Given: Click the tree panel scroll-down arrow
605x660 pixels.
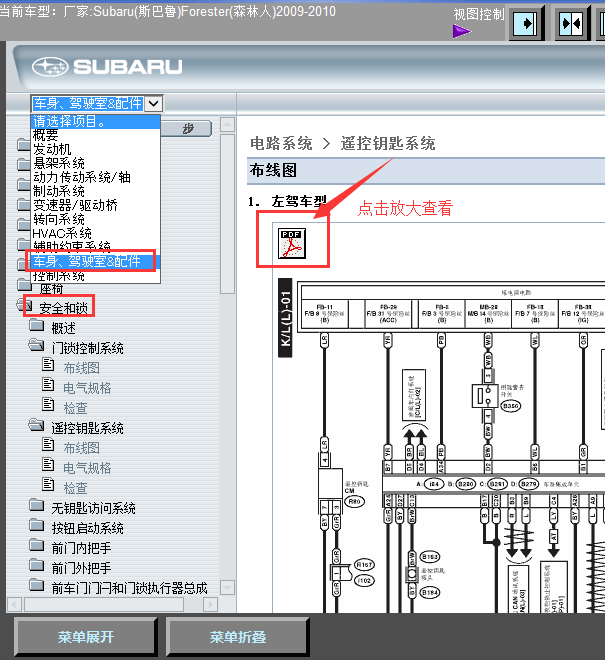Looking at the screenshot, I should click(227, 587).
